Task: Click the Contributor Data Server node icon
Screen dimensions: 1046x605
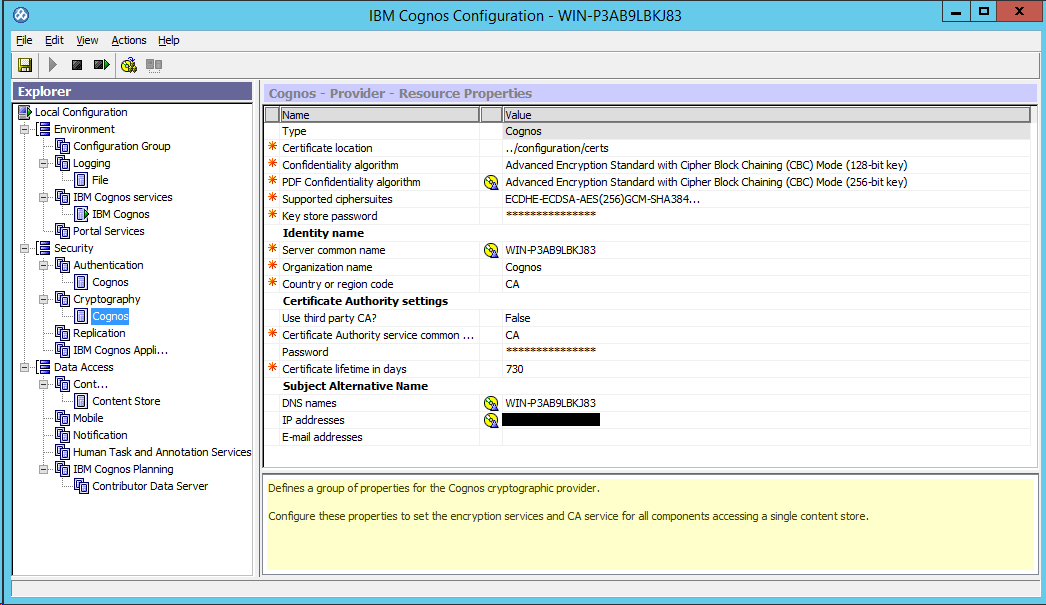Action: (81, 486)
